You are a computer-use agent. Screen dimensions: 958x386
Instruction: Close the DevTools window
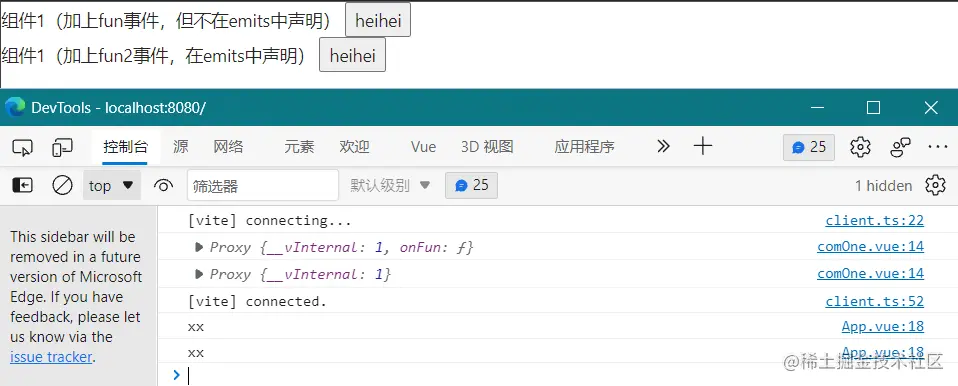931,108
